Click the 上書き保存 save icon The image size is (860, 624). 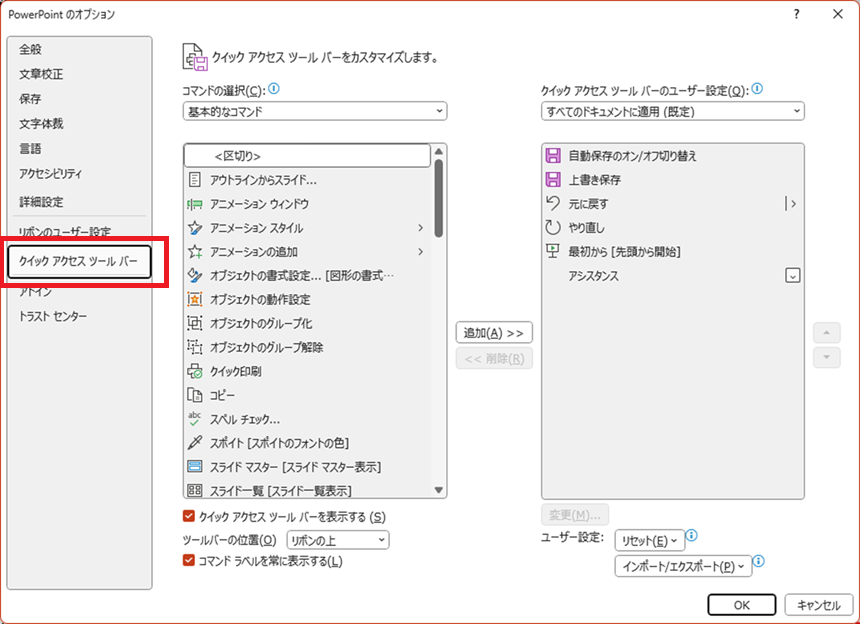[553, 180]
